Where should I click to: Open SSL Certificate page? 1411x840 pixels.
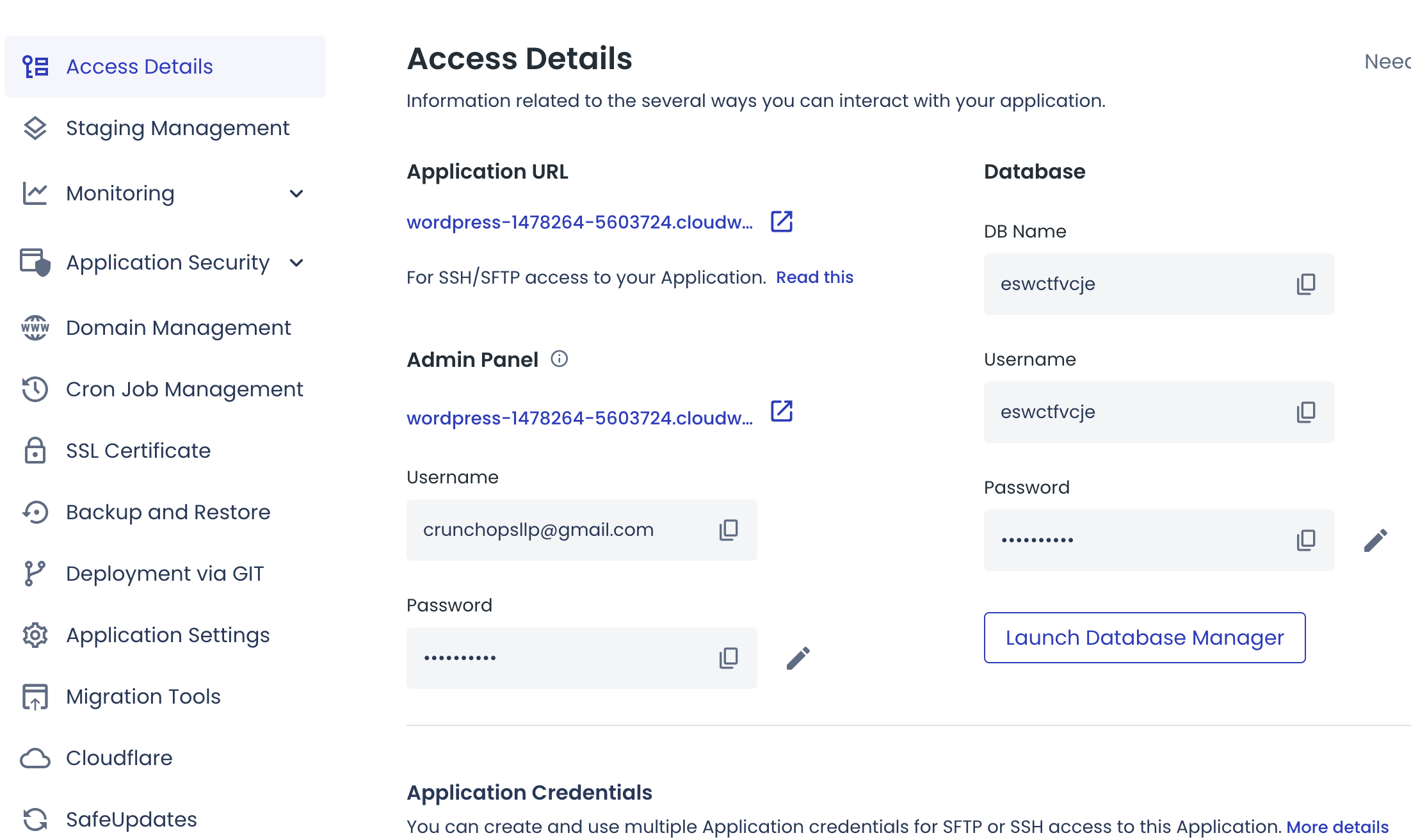(138, 451)
